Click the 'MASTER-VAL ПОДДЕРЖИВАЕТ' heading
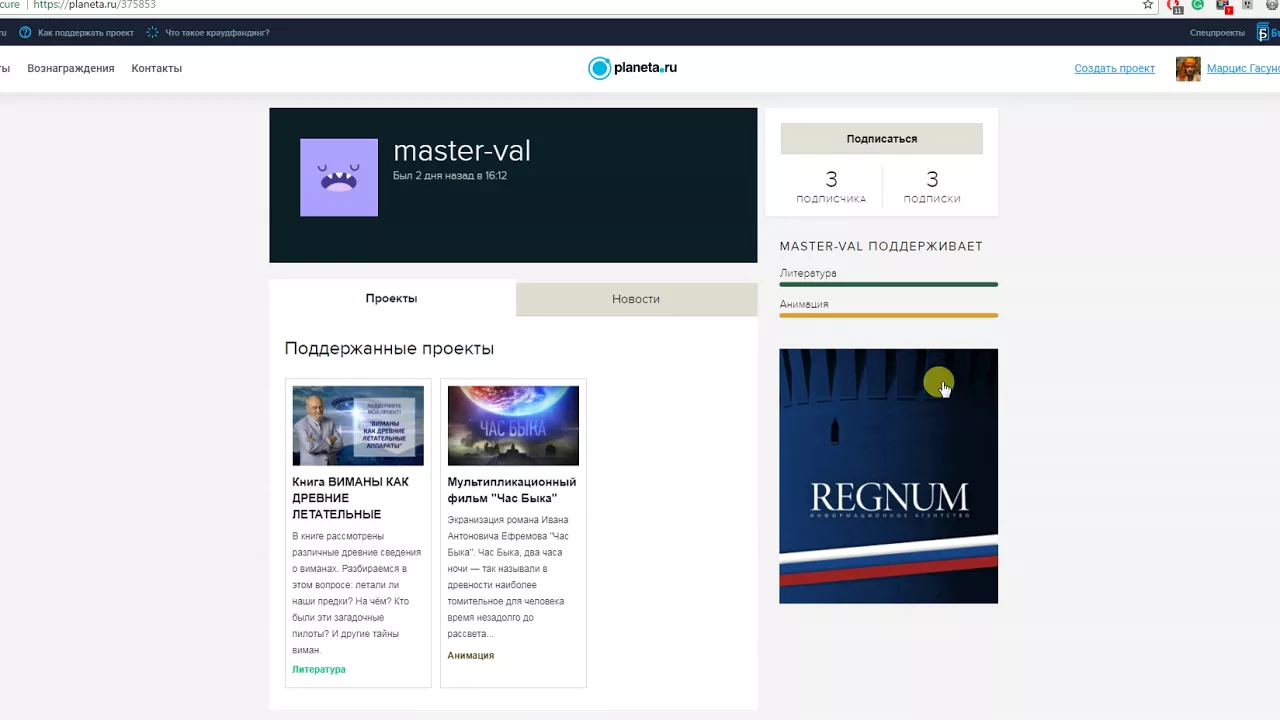 point(881,246)
